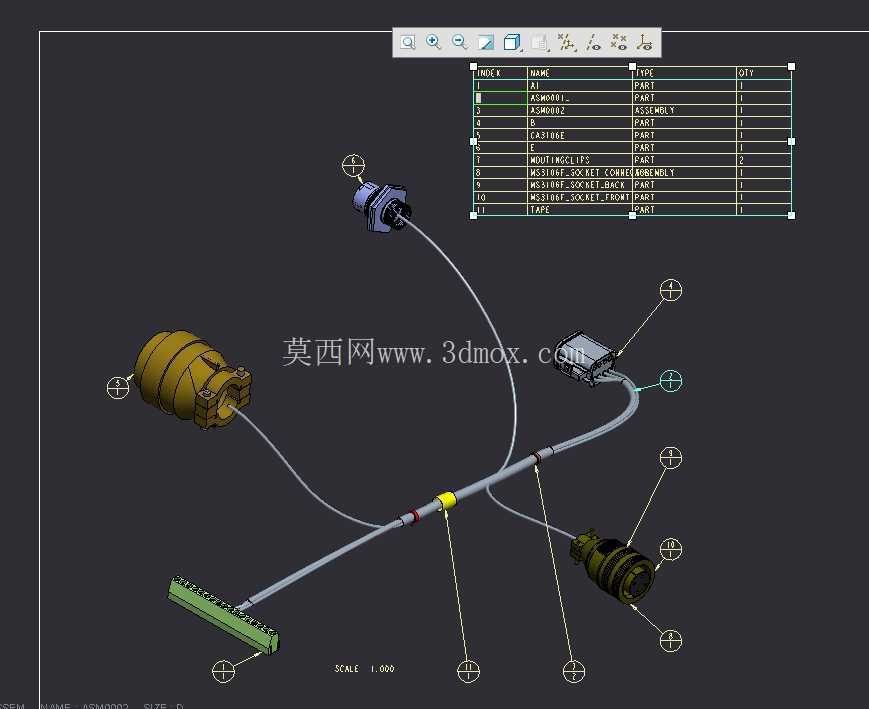Toggle axis display visibility

pyautogui.click(x=594, y=42)
